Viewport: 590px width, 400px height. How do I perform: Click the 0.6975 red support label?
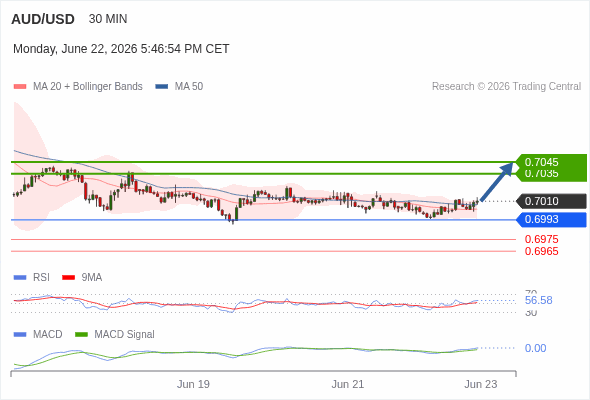tap(541, 239)
